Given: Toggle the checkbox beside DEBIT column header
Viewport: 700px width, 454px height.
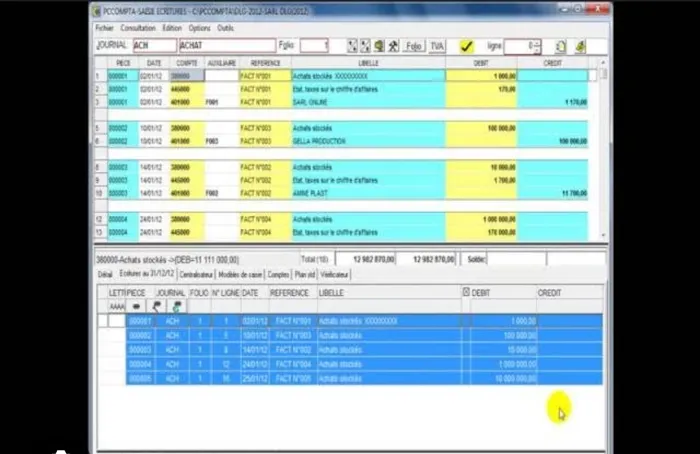Looking at the screenshot, I should coord(465,291).
